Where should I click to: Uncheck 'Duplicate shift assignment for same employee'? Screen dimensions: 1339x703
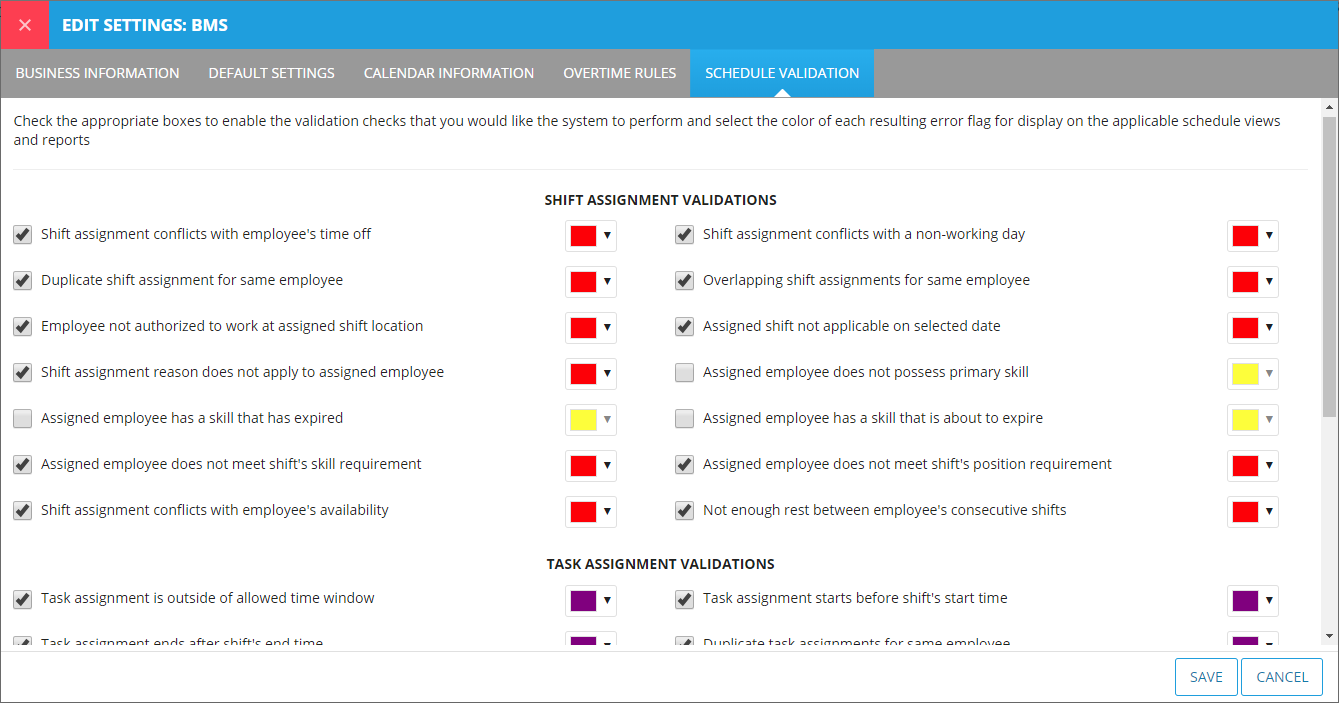(x=22, y=281)
